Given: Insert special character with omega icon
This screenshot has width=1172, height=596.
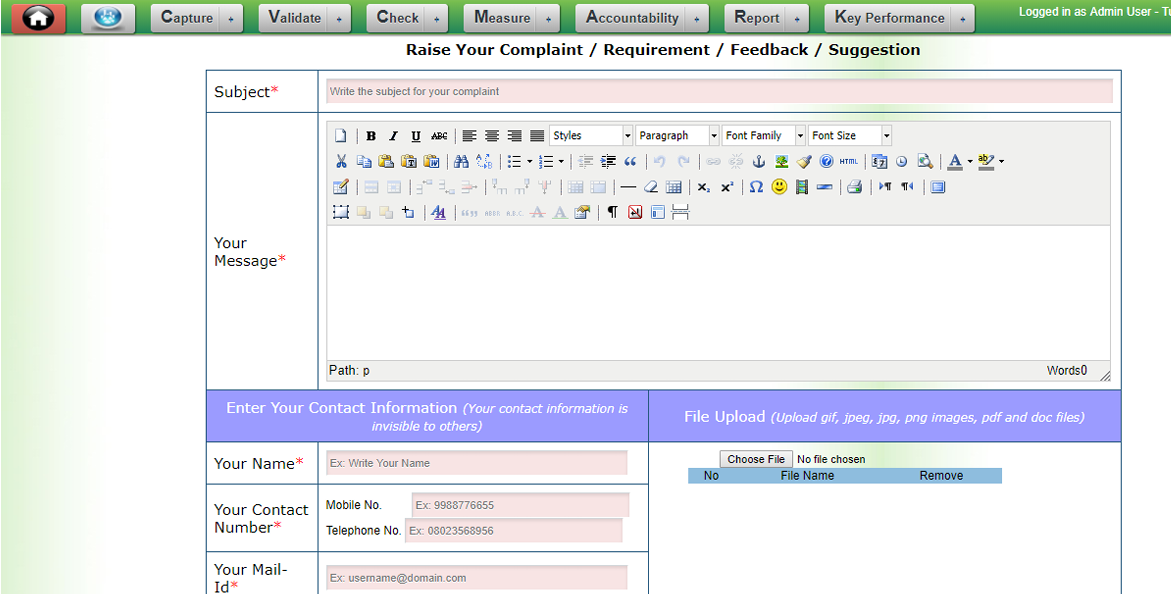Looking at the screenshot, I should click(756, 187).
